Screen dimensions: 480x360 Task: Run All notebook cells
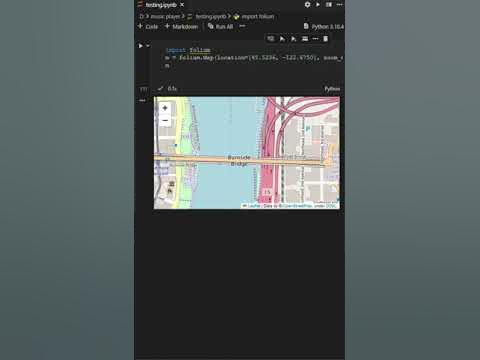pyautogui.click(x=220, y=26)
